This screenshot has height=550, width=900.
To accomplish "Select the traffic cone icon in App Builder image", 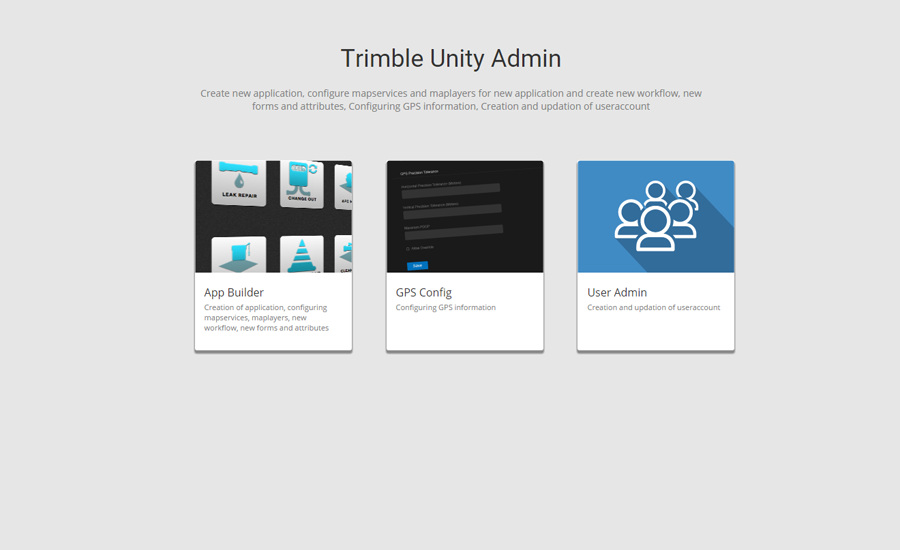I will (302, 254).
